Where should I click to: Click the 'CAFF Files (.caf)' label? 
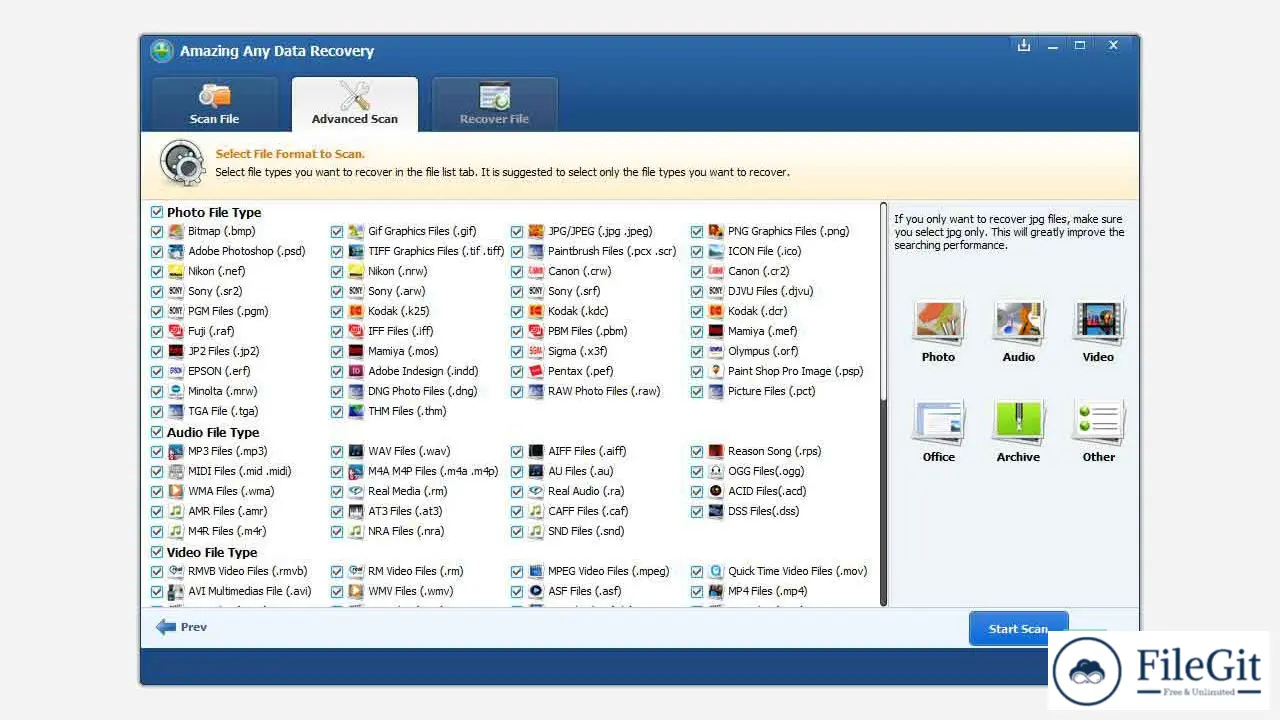(x=588, y=511)
